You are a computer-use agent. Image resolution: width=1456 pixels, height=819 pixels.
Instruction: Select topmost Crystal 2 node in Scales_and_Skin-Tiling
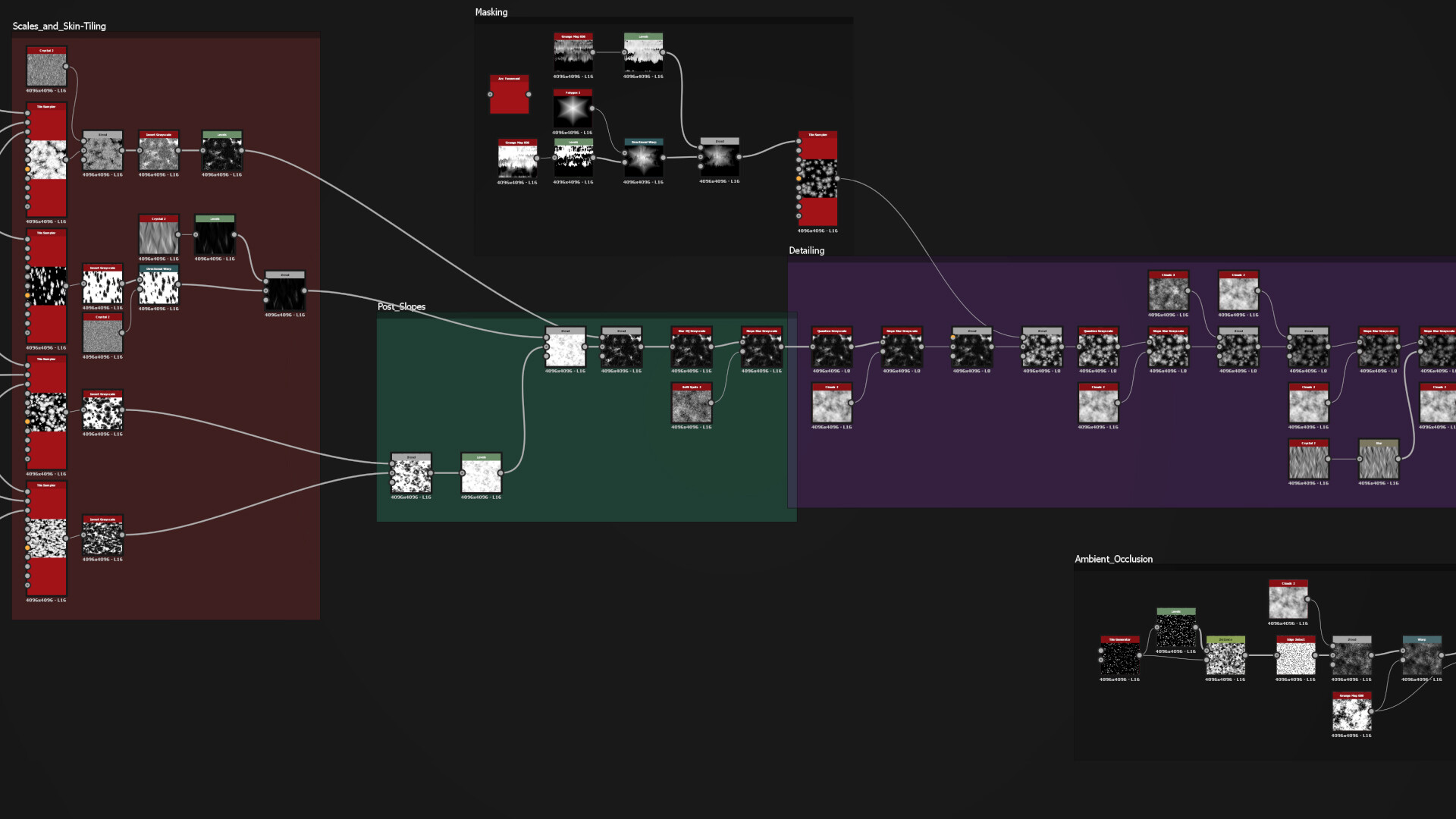click(46, 69)
